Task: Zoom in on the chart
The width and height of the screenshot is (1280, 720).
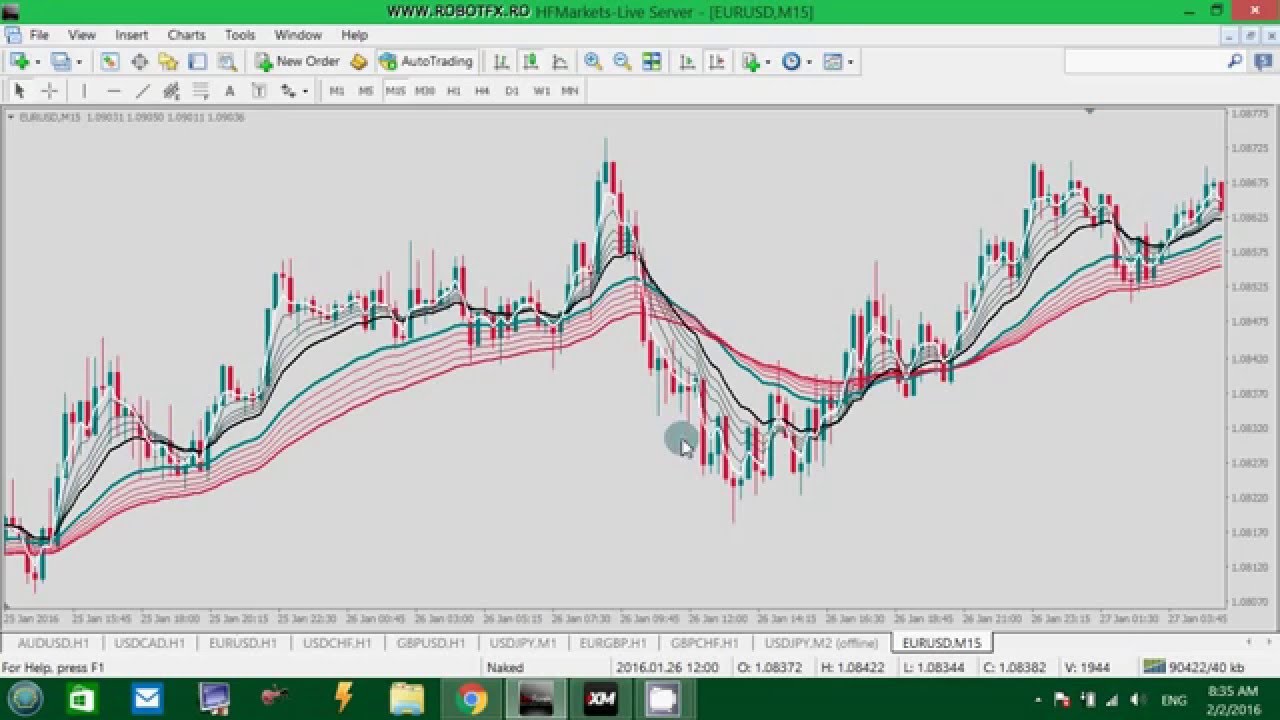Action: coord(593,61)
